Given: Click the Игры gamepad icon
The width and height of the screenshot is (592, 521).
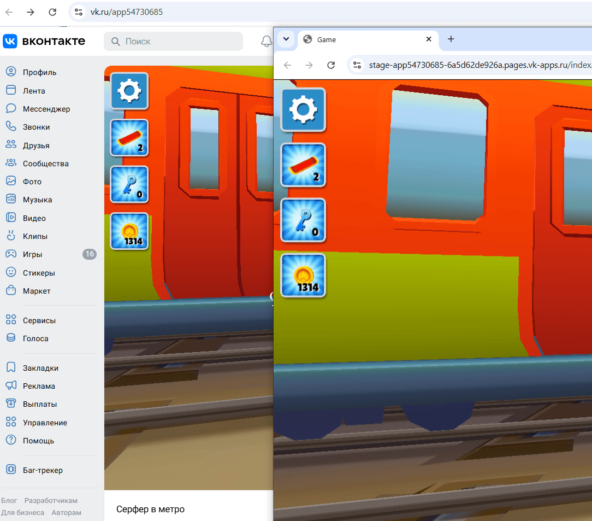Looking at the screenshot, I should 11,254.
